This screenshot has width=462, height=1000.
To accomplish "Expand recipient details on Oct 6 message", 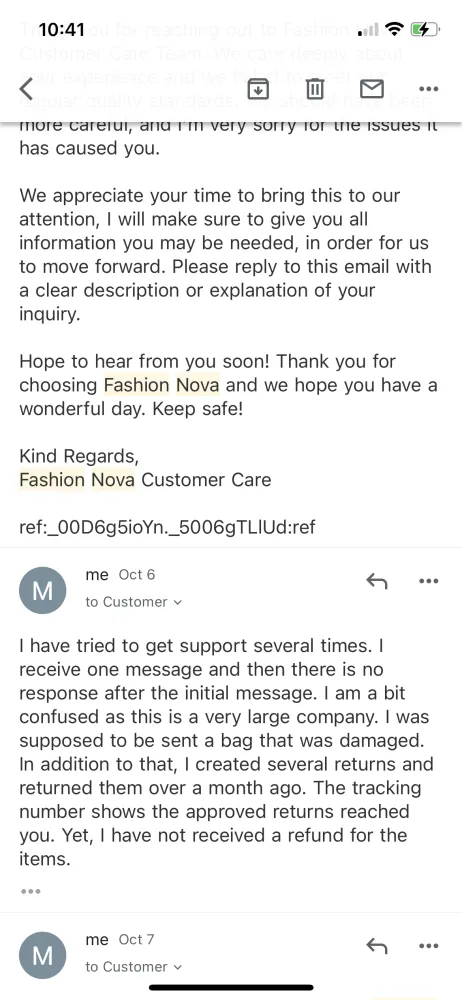I will pyautogui.click(x=133, y=602).
